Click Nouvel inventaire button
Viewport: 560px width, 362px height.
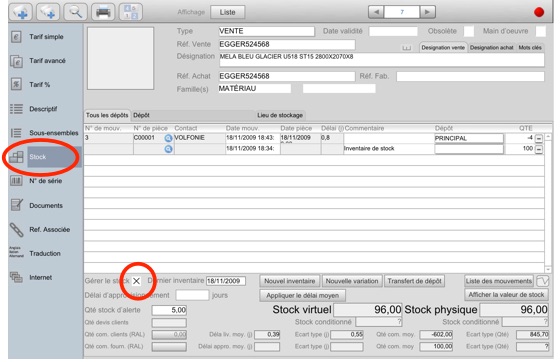[290, 281]
